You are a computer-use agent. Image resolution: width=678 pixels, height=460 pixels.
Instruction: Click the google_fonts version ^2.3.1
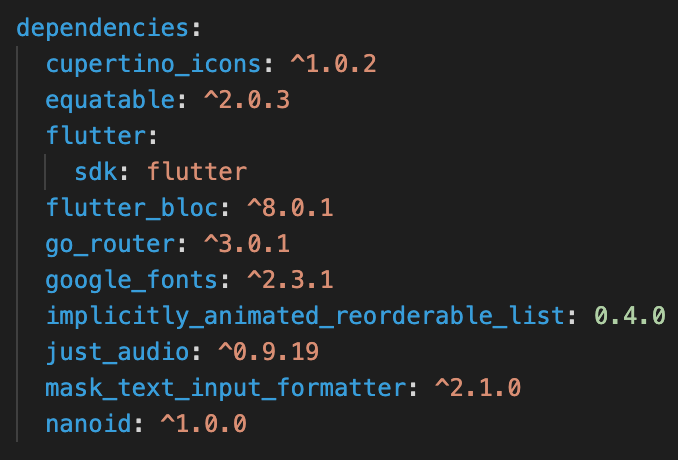pos(290,279)
